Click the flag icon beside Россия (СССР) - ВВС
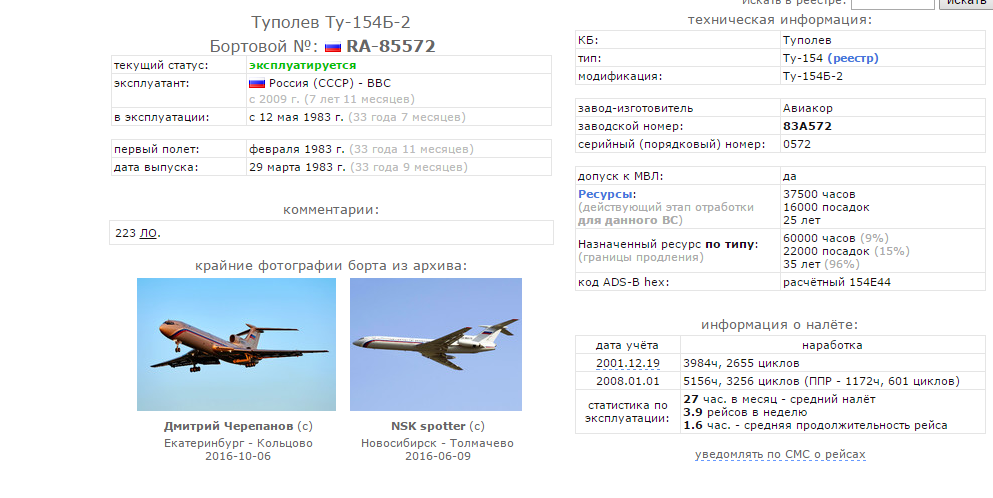This screenshot has height=498, width=993. [256, 83]
